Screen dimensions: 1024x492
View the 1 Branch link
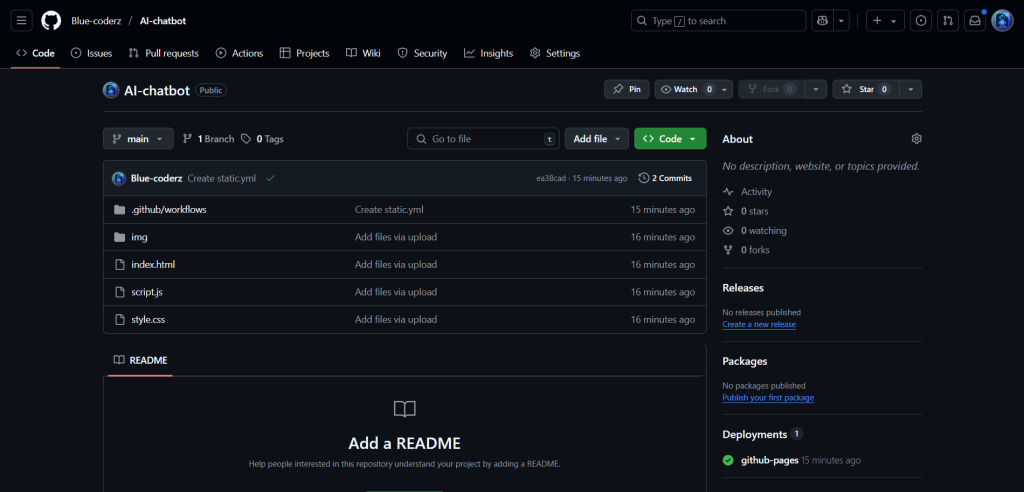(x=208, y=139)
